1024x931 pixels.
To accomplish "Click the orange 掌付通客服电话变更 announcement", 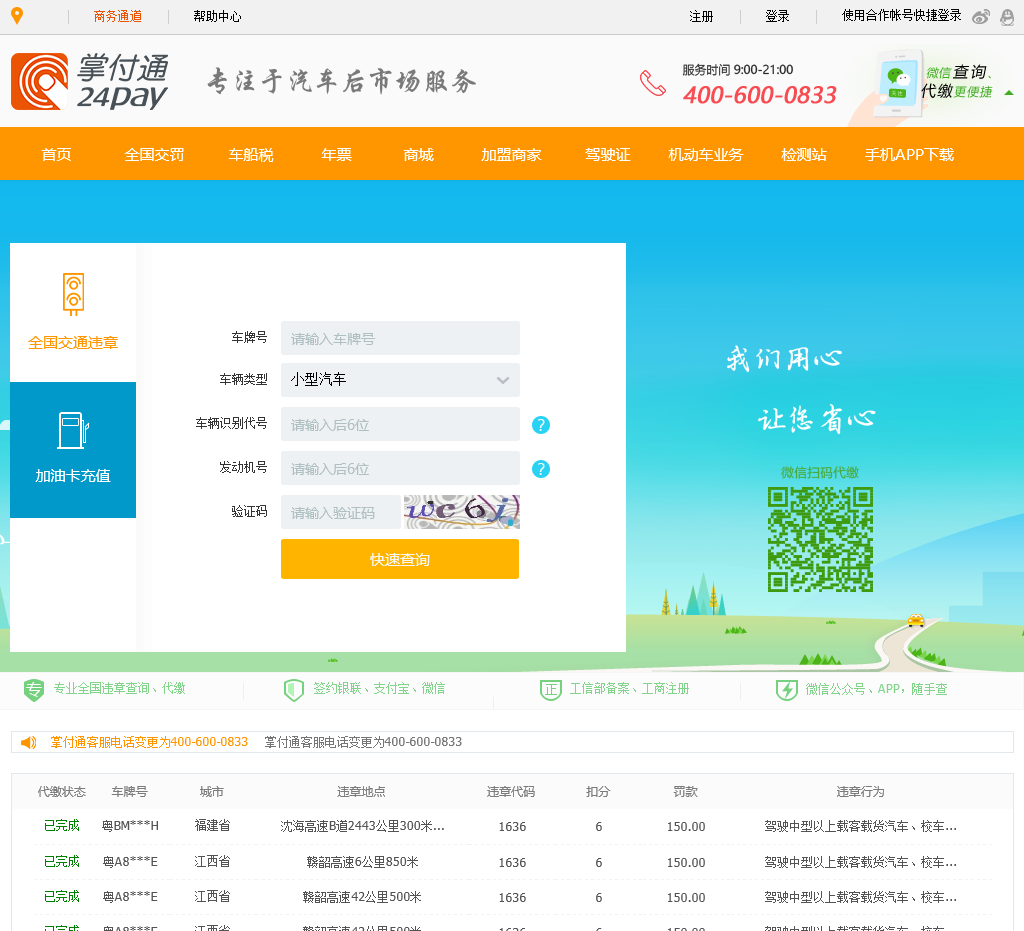I will 149,742.
